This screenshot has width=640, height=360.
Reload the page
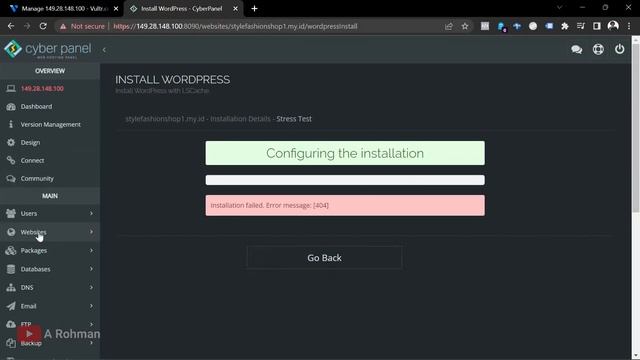pyautogui.click(x=43, y=26)
